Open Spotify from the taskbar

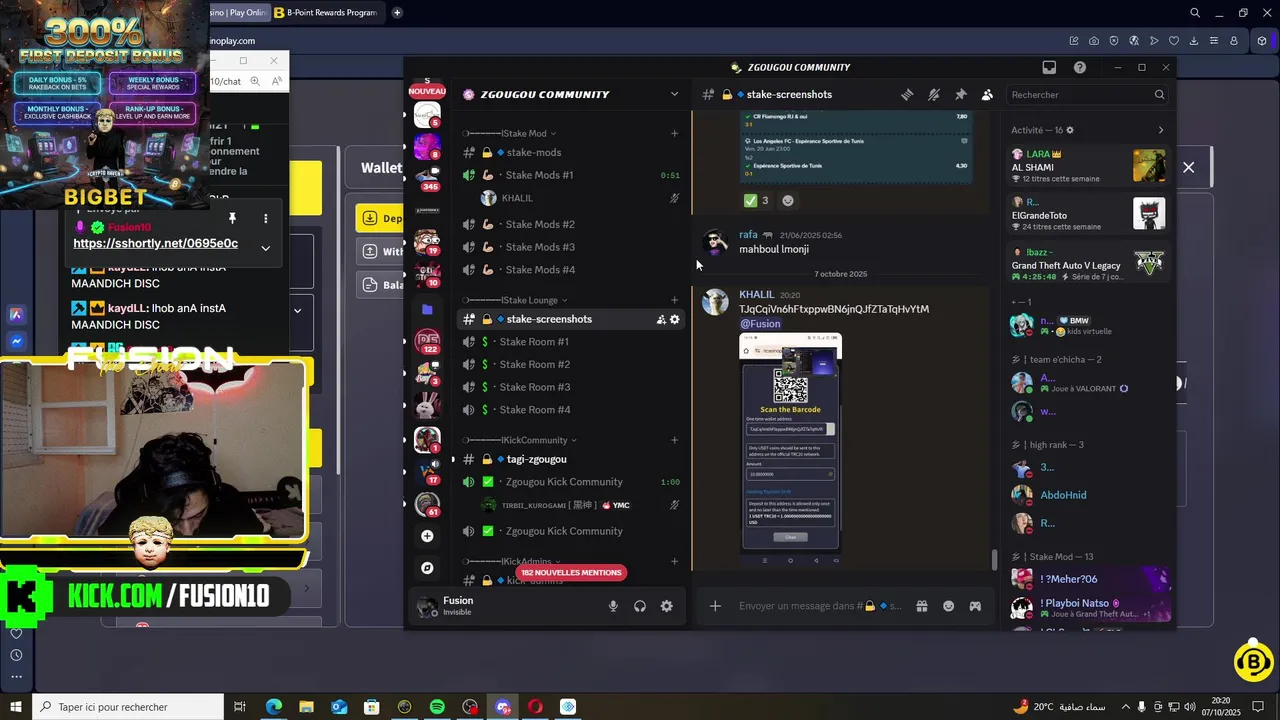pyautogui.click(x=437, y=707)
